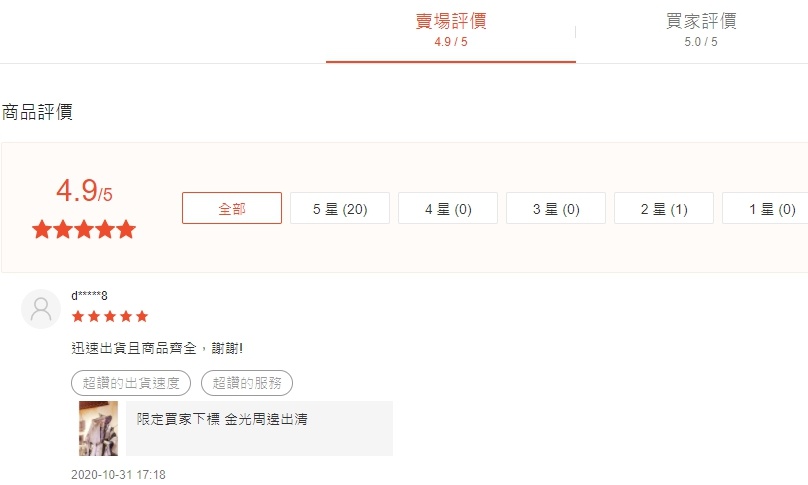Open the reviewed product thumbnail image

pos(98,429)
